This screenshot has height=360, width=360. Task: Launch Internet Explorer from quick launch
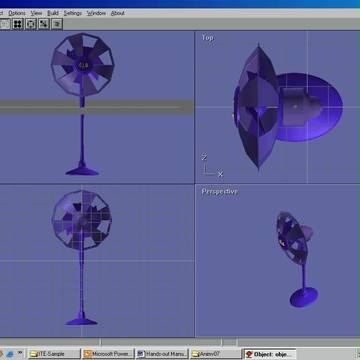coord(10,354)
